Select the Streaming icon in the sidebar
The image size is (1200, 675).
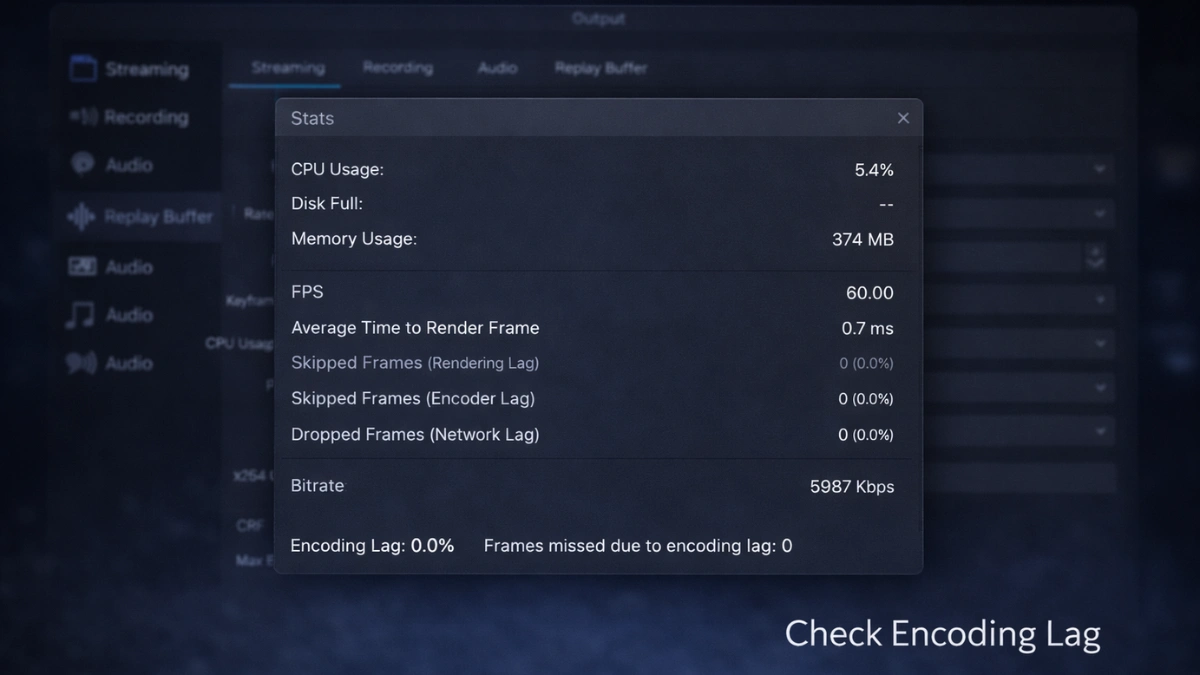(85, 69)
